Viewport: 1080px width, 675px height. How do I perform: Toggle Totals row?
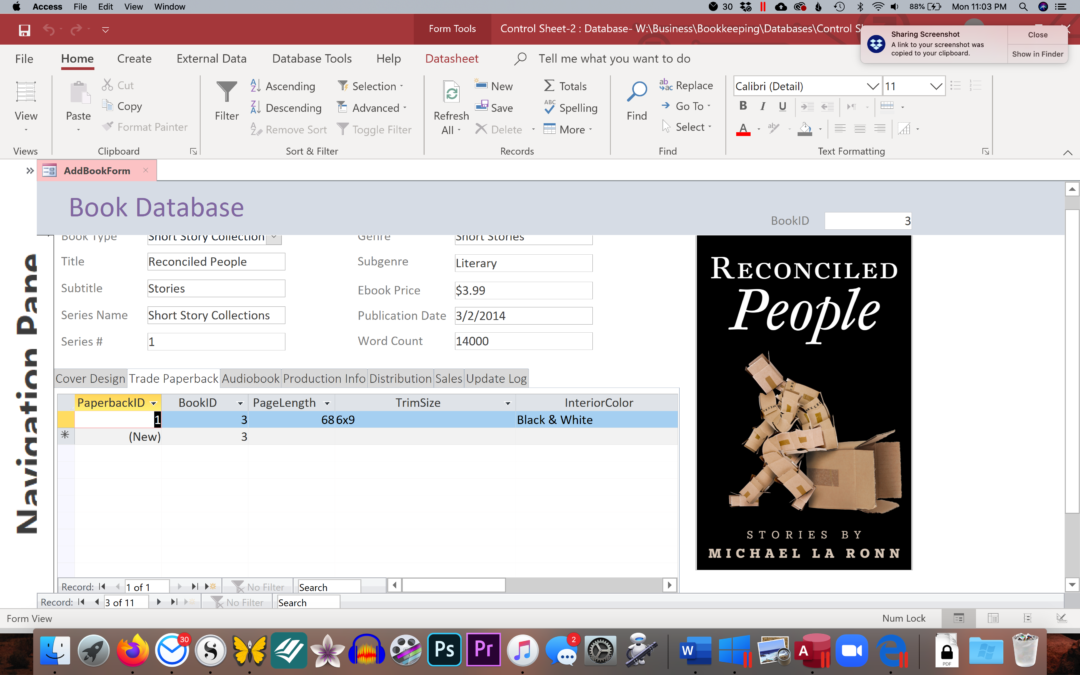(565, 86)
